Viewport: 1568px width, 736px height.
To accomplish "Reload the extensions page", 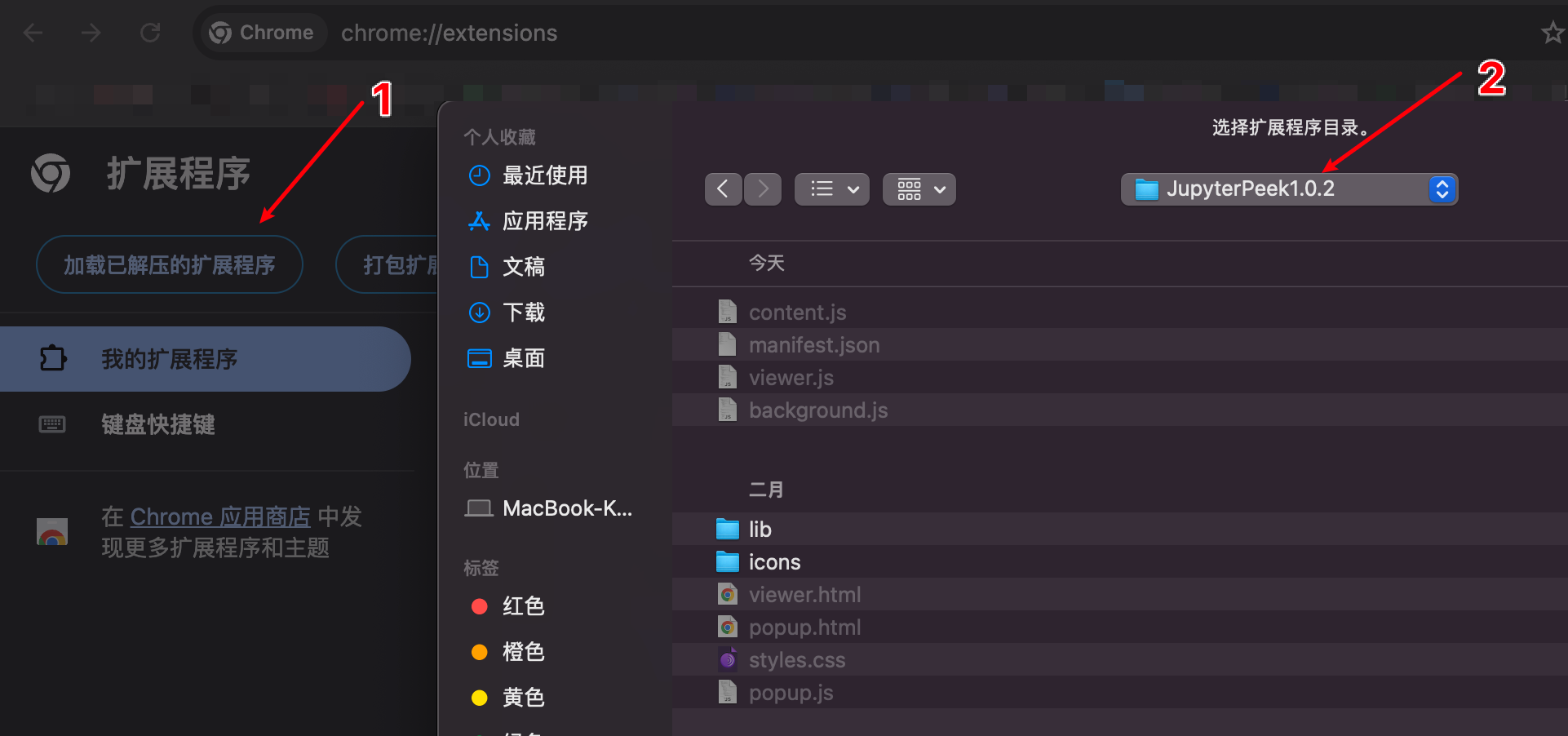I will 150,33.
